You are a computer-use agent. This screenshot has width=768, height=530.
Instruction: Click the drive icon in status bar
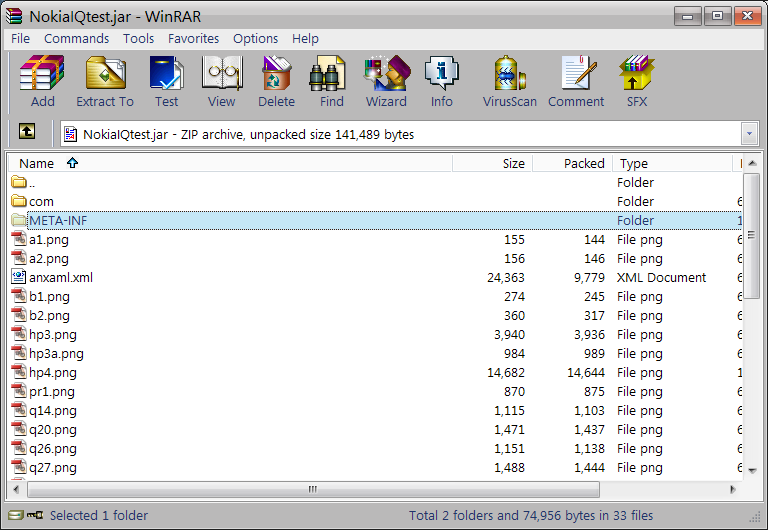[x=16, y=515]
